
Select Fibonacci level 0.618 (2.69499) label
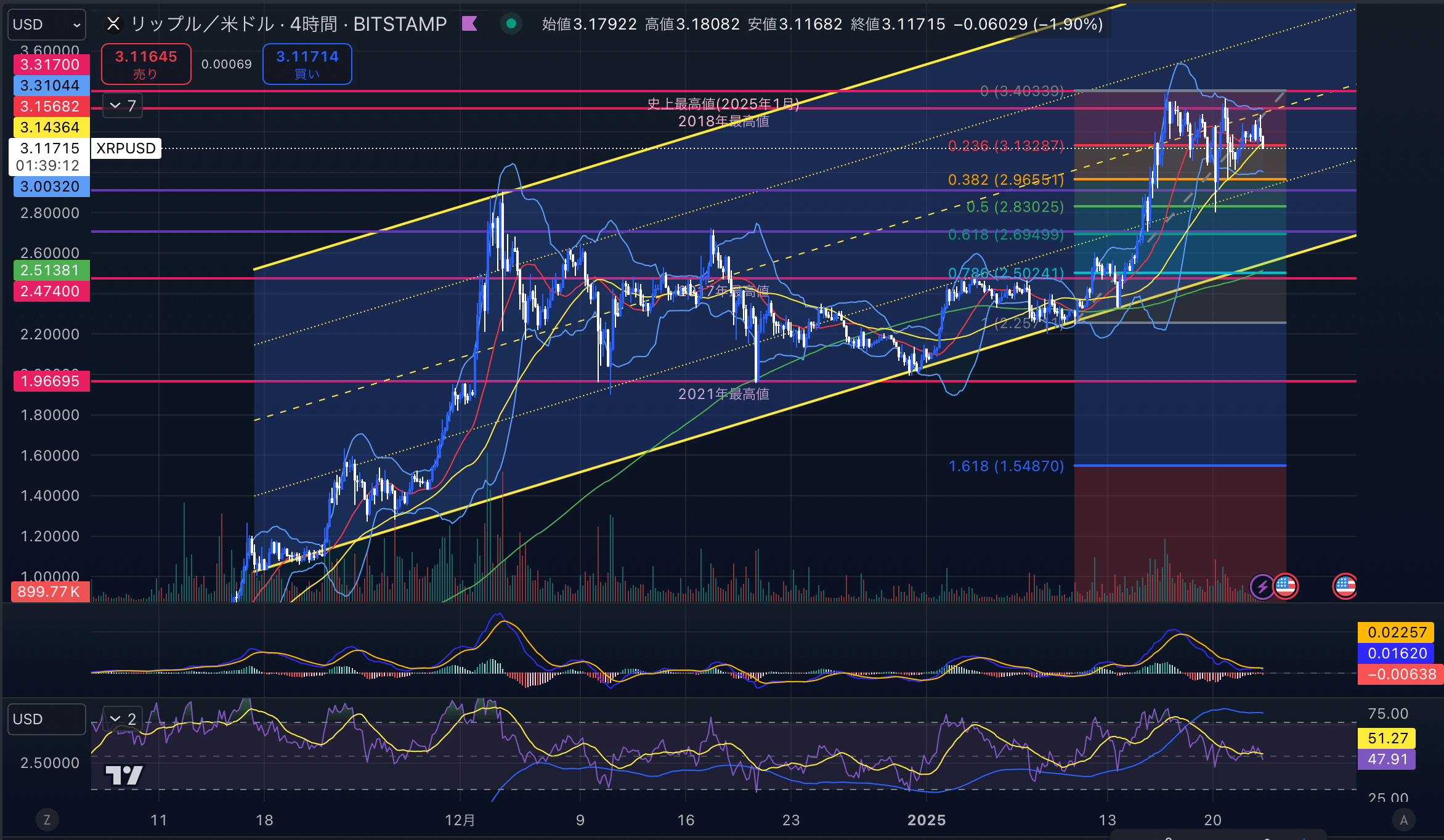pos(1006,235)
